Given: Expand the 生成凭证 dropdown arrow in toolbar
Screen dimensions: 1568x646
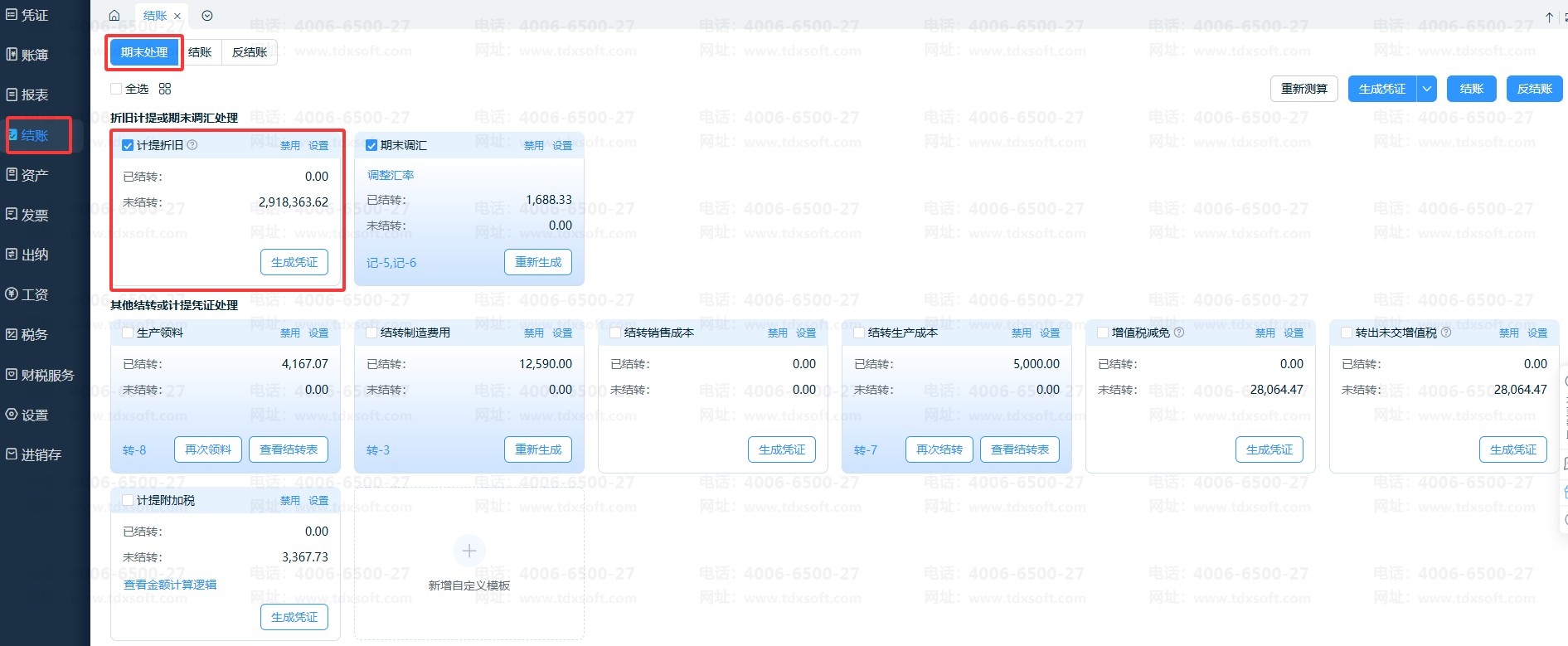Looking at the screenshot, I should (1426, 89).
